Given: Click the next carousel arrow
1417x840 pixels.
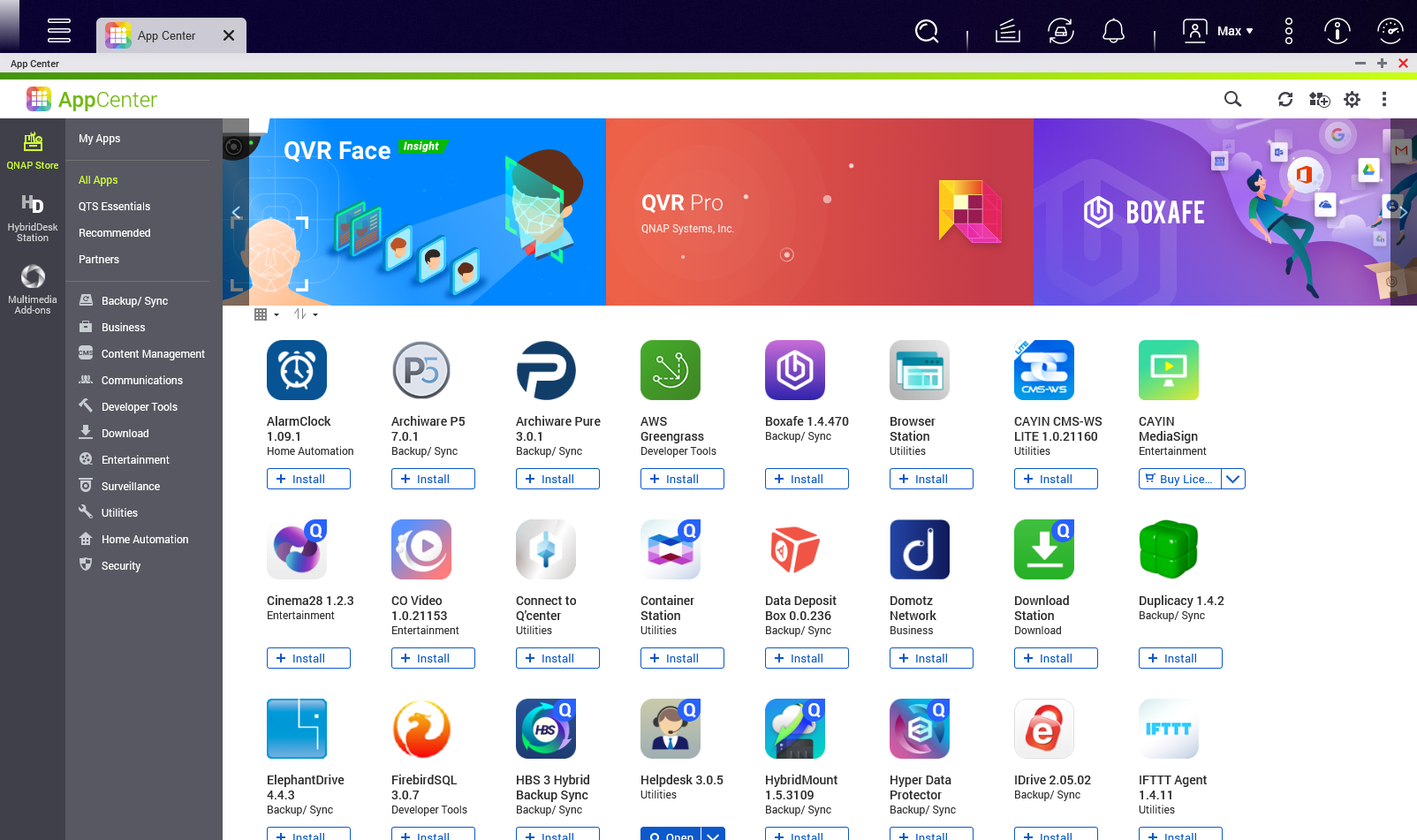Looking at the screenshot, I should [x=1404, y=212].
